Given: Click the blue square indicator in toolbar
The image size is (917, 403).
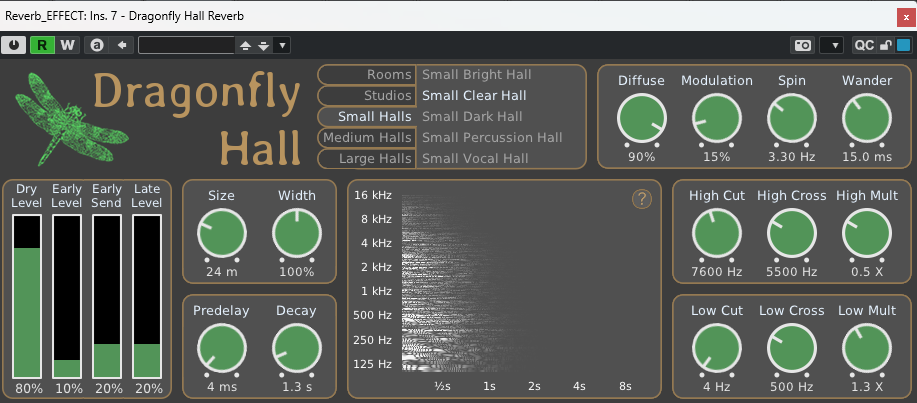Looking at the screenshot, I should coord(903,45).
